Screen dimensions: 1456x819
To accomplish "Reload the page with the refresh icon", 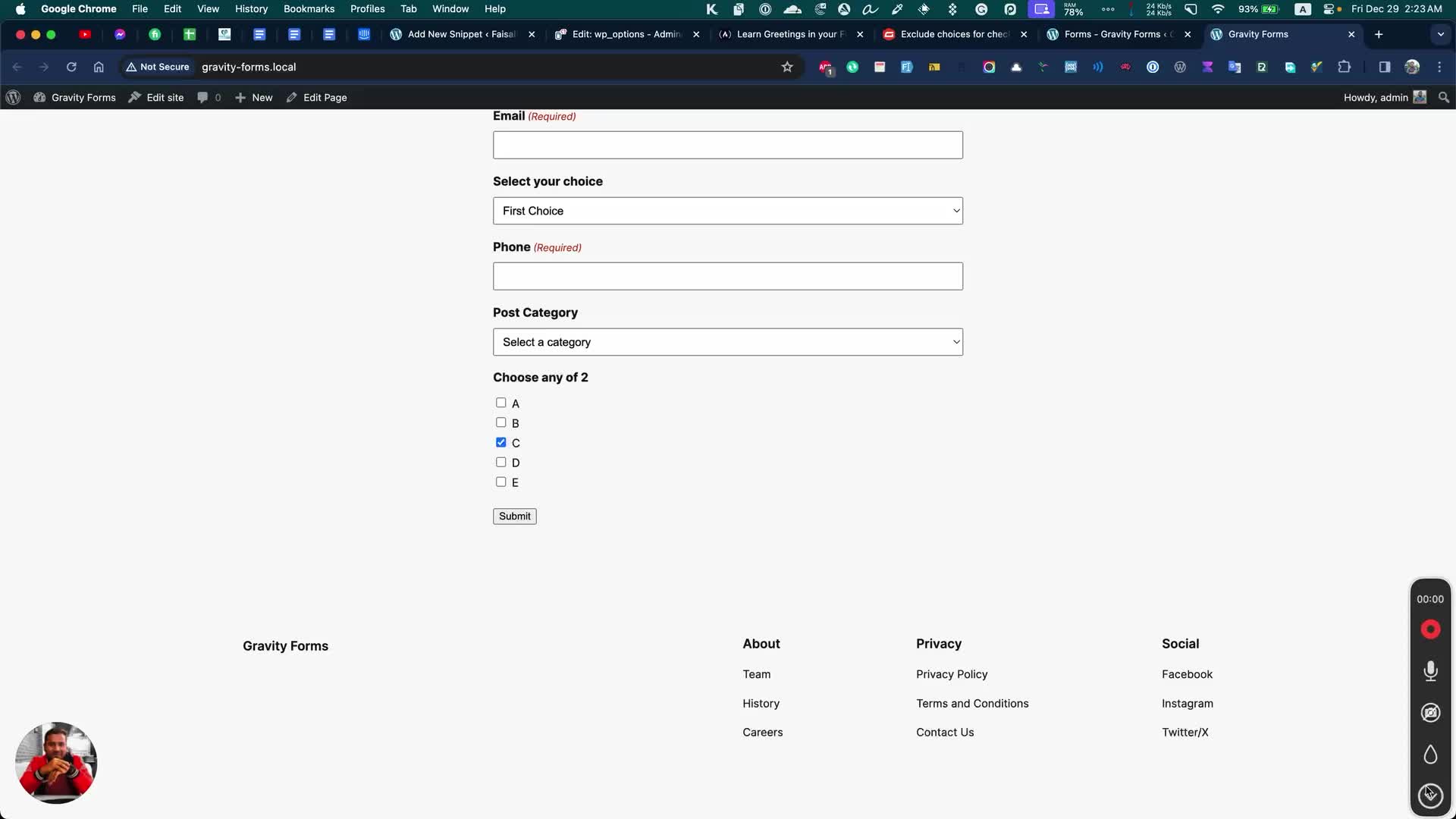I will (x=71, y=67).
